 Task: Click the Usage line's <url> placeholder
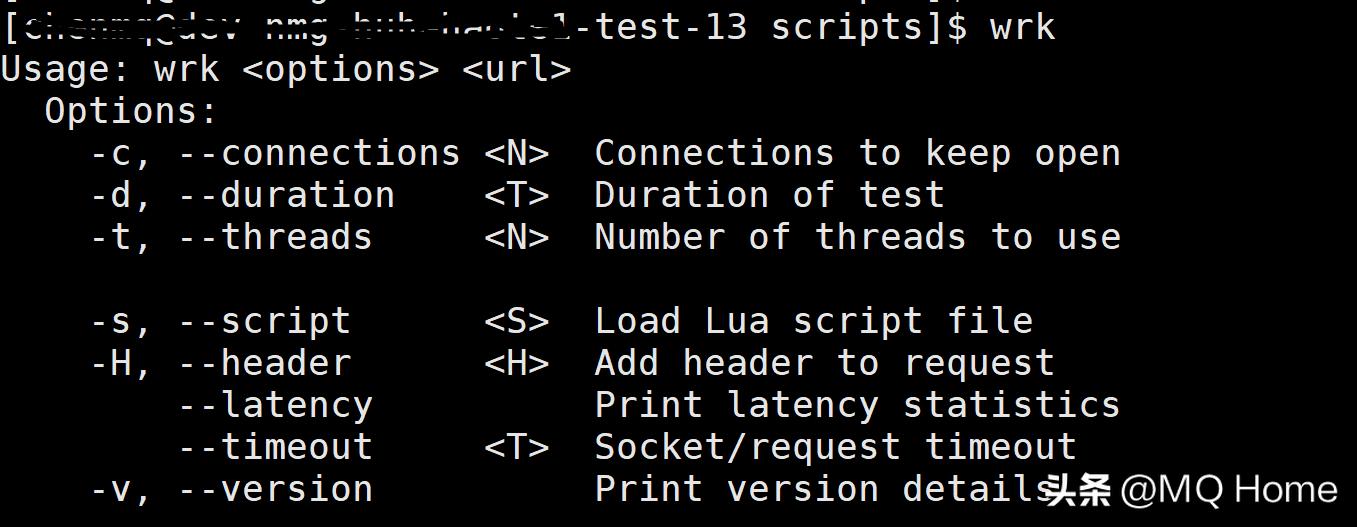pos(517,70)
